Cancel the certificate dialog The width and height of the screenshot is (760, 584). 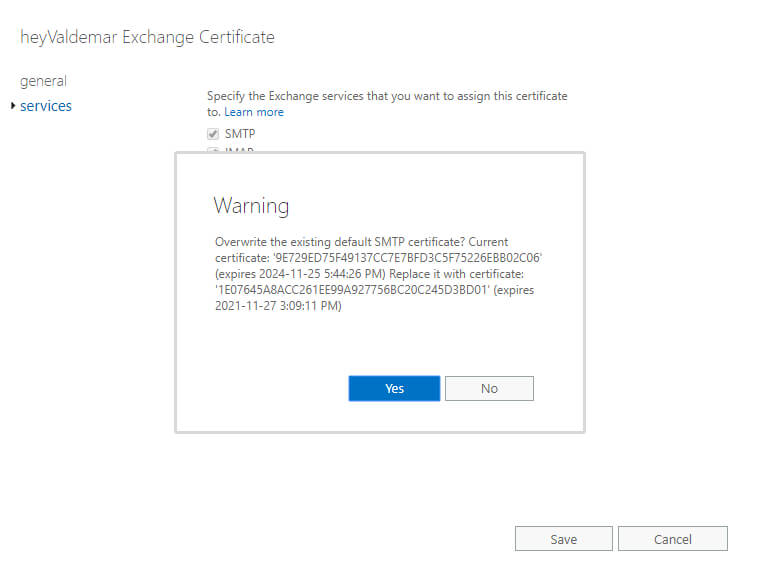[673, 539]
